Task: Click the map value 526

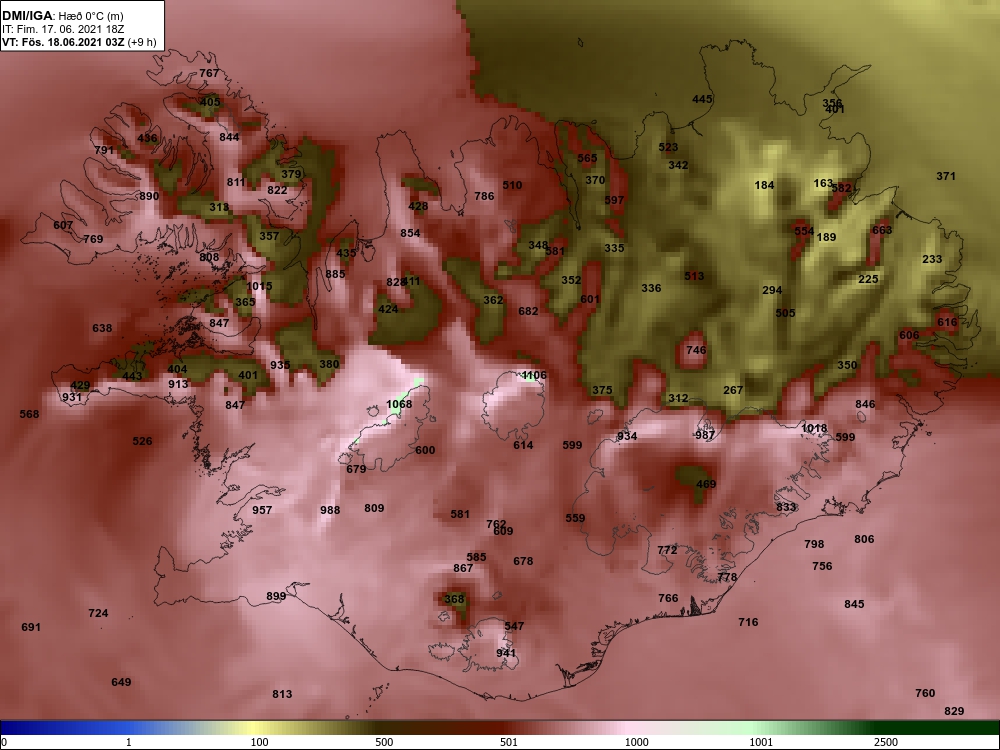Action: point(142,441)
